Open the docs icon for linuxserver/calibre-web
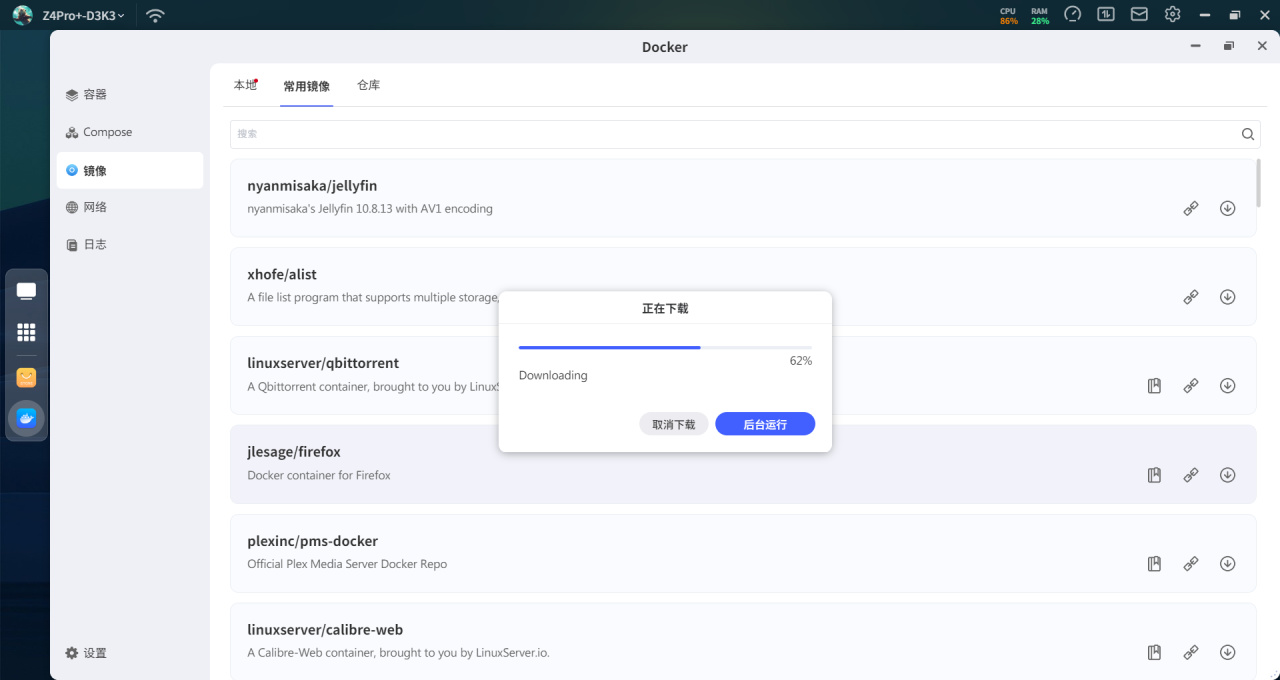 pyautogui.click(x=1154, y=652)
